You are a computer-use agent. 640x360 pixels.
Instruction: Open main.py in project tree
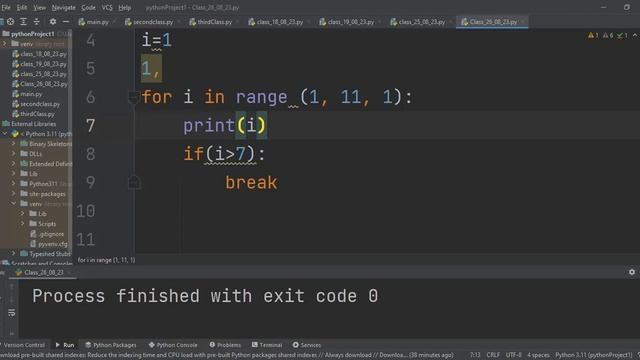coord(30,94)
